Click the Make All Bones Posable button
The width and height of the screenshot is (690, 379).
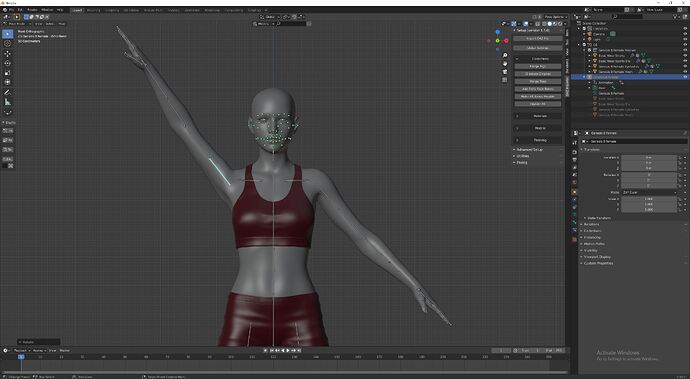click(x=538, y=96)
